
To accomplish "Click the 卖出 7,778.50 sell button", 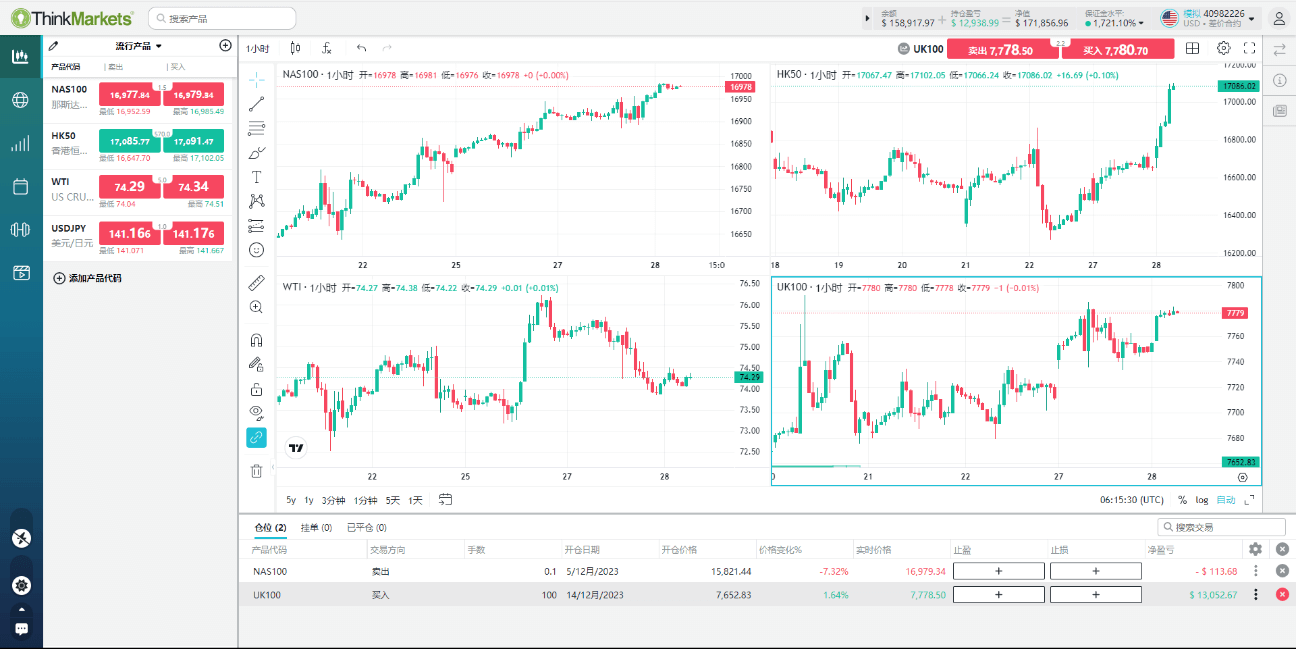I will [x=1002, y=50].
